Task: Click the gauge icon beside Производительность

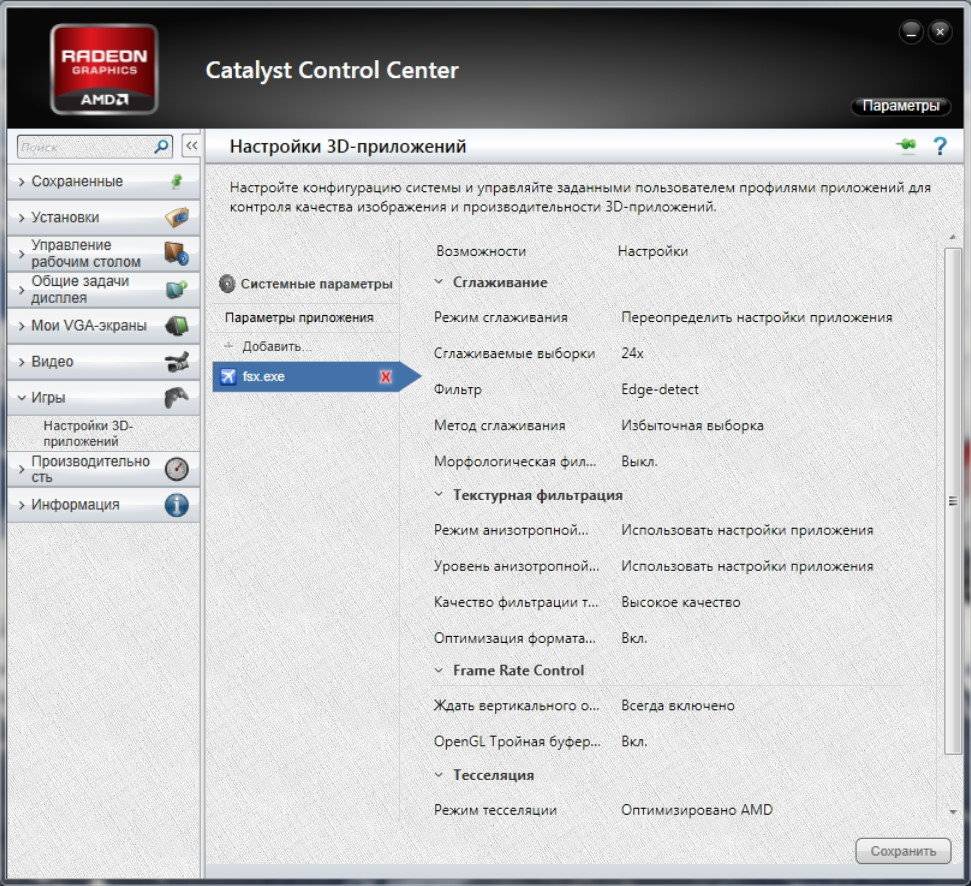Action: coord(176,469)
